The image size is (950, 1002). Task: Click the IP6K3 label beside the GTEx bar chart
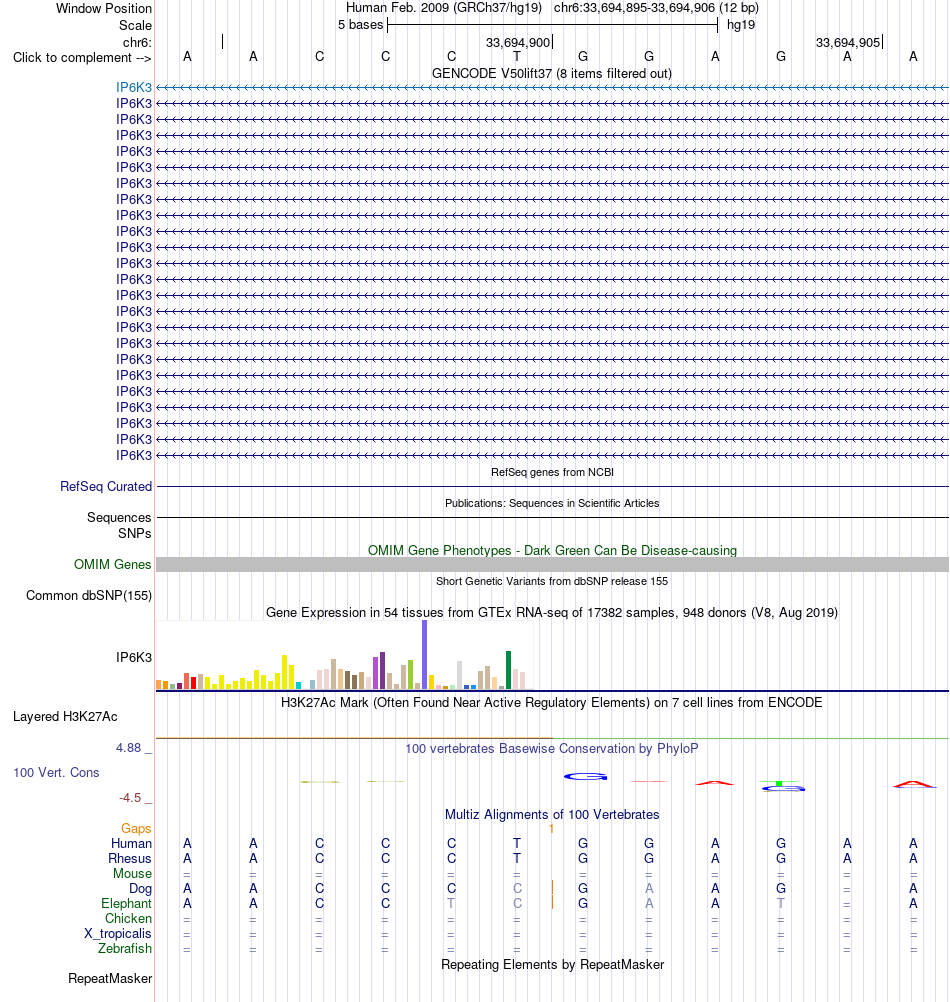[134, 657]
